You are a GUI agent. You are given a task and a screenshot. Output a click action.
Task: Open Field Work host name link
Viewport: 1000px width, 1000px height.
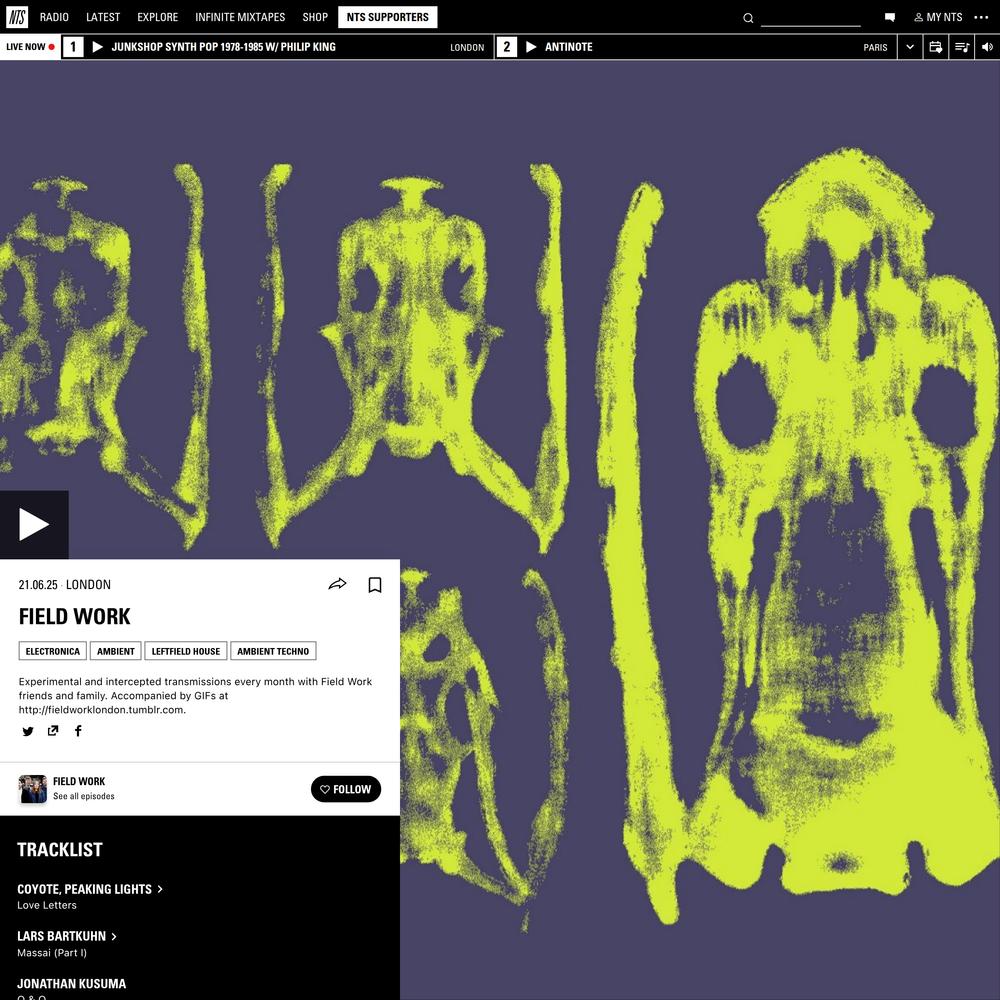click(79, 781)
